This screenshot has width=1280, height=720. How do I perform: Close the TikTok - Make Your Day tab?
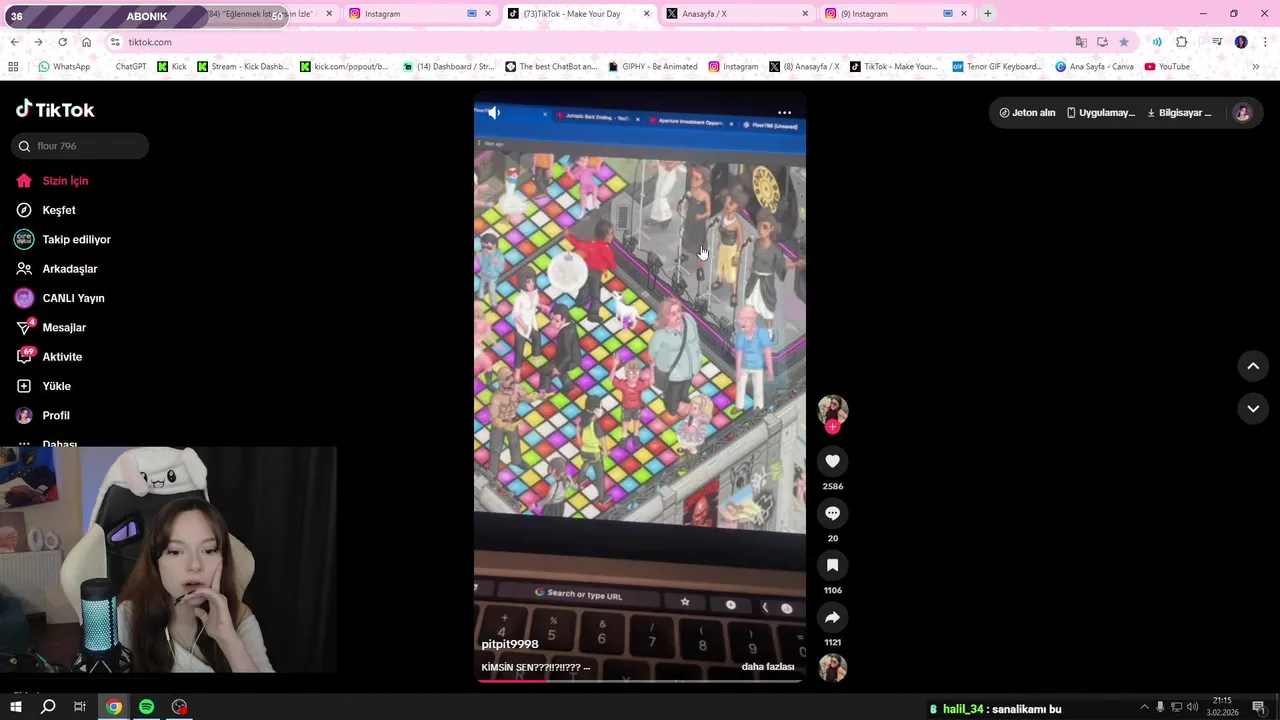646,14
